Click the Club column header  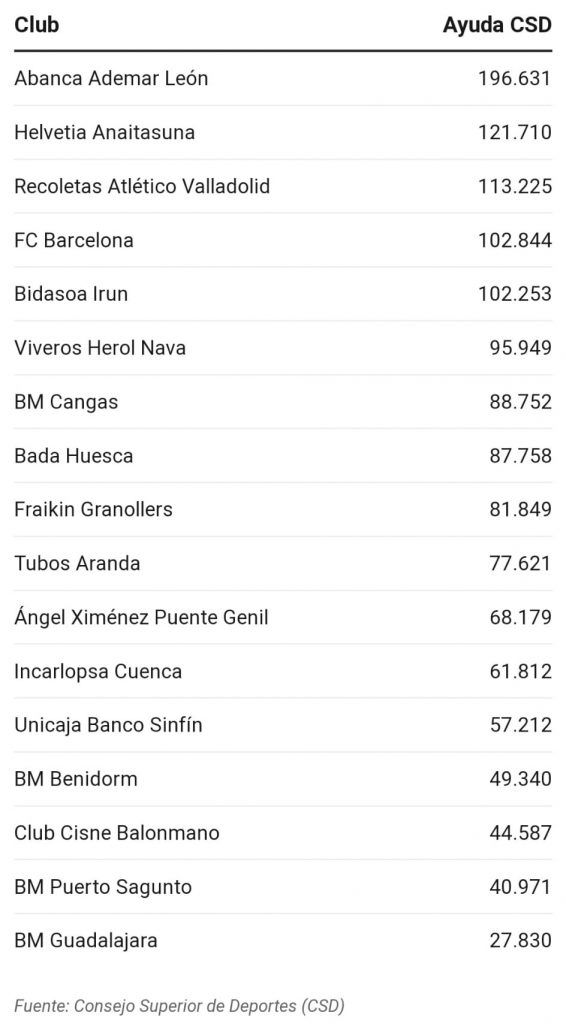[37, 25]
